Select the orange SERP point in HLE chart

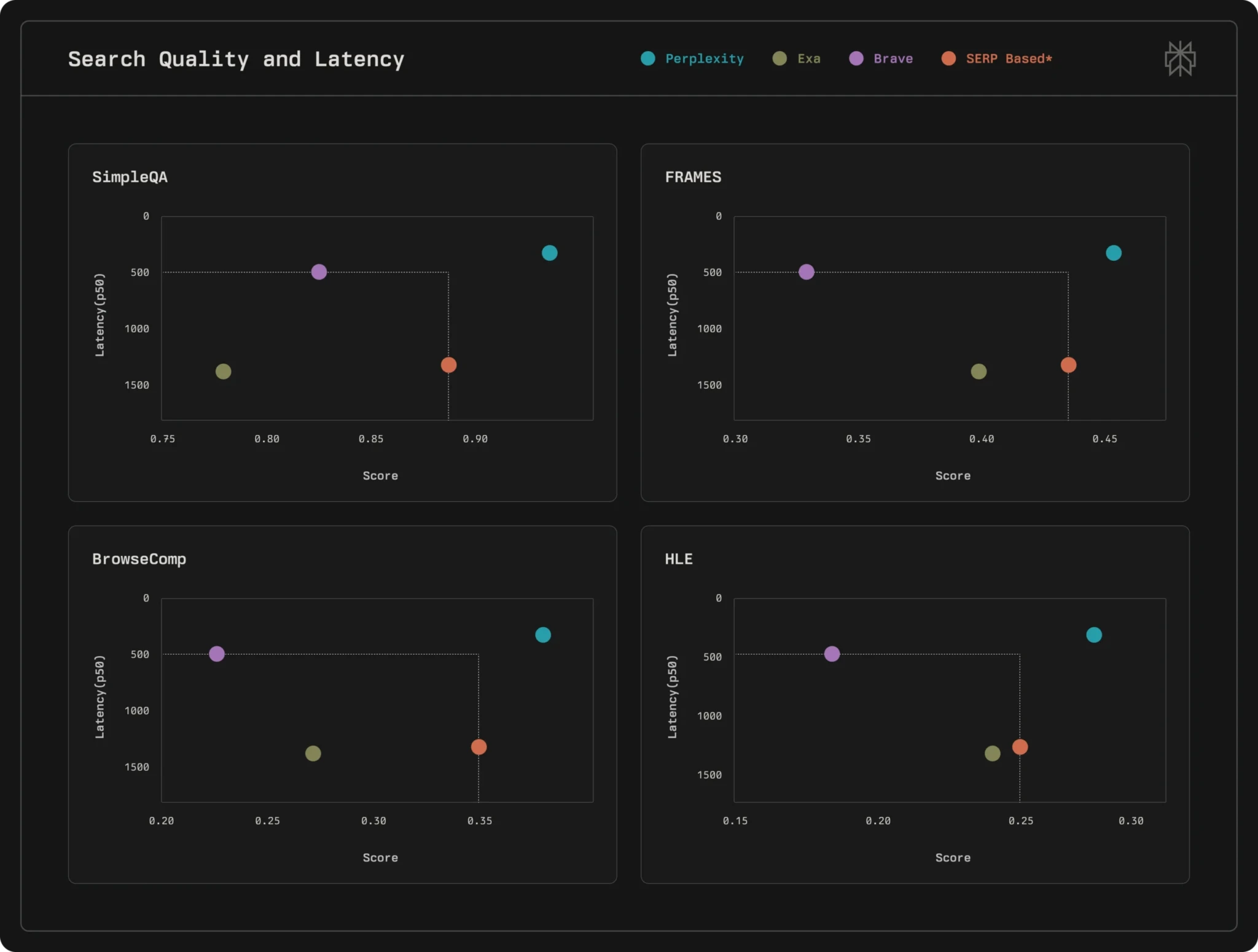(x=1021, y=747)
